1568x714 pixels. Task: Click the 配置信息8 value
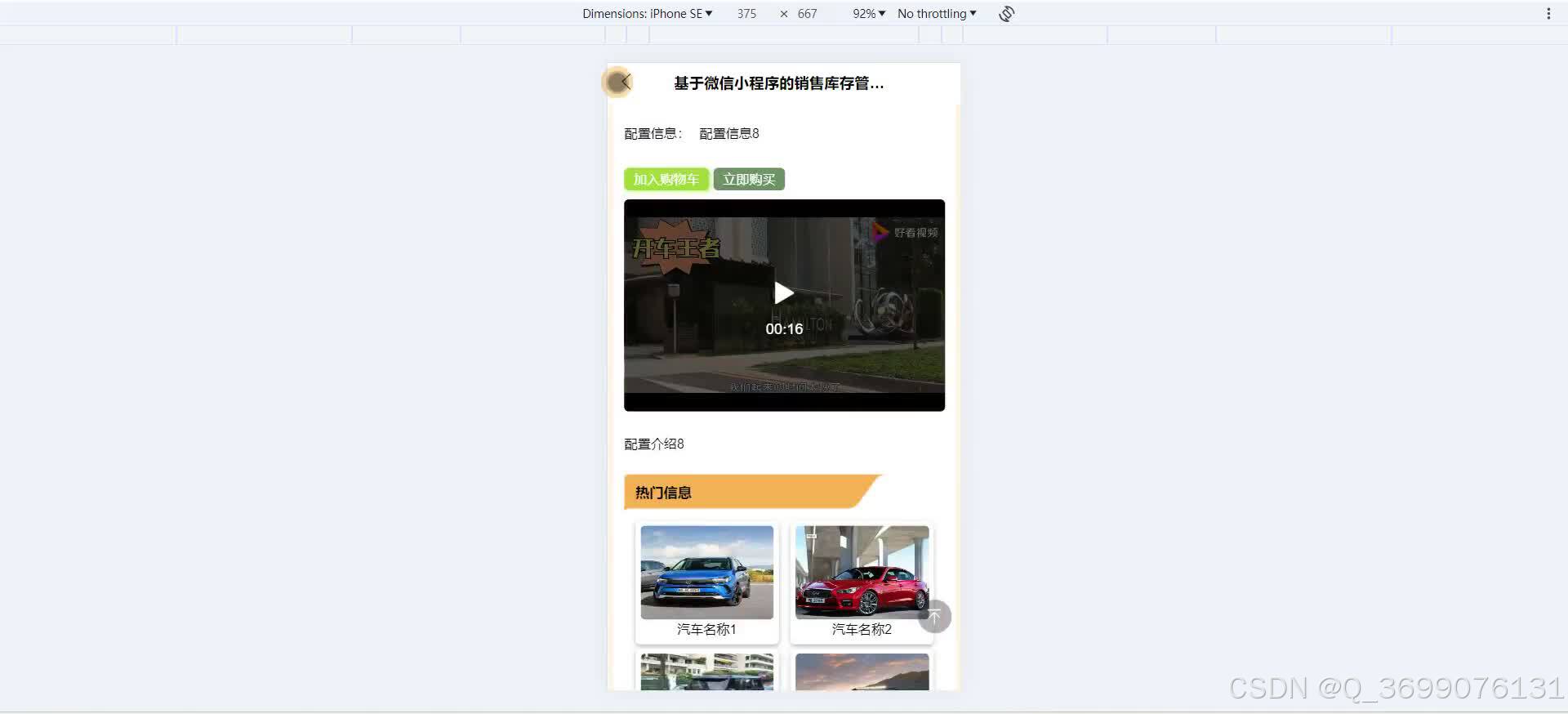point(729,133)
